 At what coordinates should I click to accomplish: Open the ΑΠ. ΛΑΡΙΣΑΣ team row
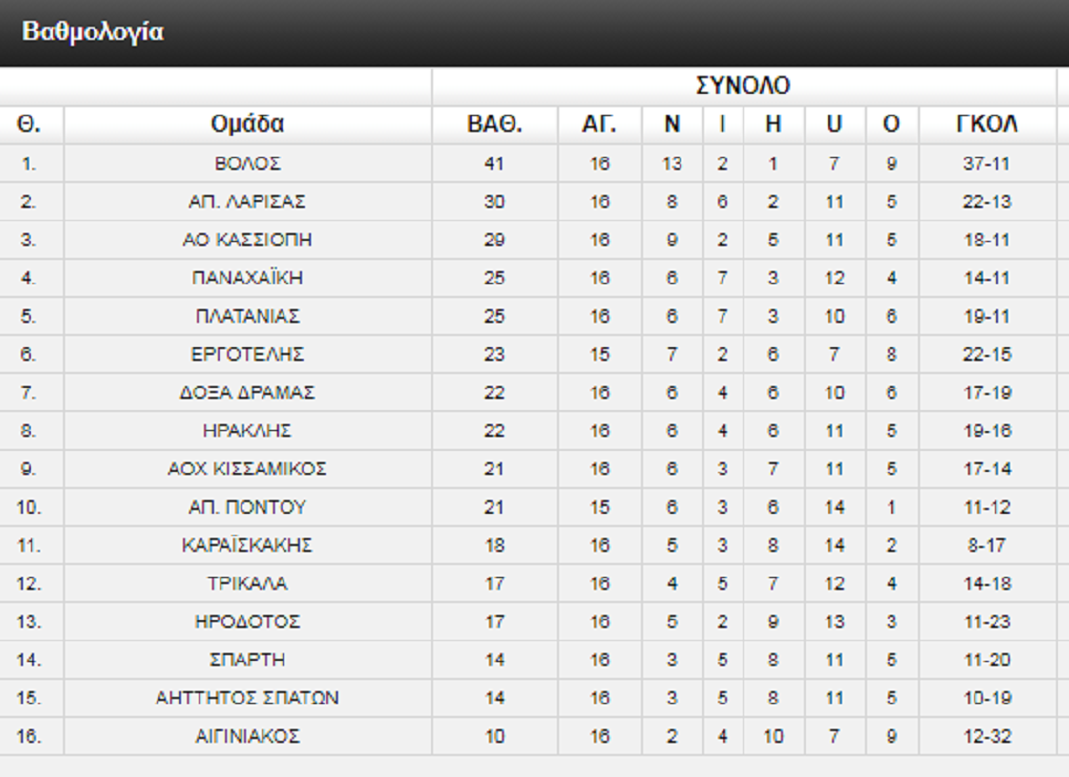tap(247, 202)
